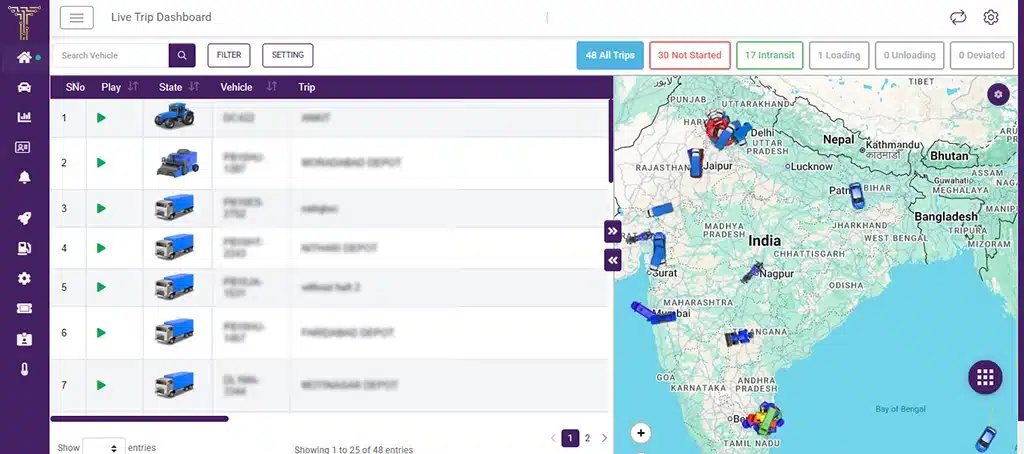Open the vehicle car sidebar icon
This screenshot has width=1024, height=454.
pos(24,88)
